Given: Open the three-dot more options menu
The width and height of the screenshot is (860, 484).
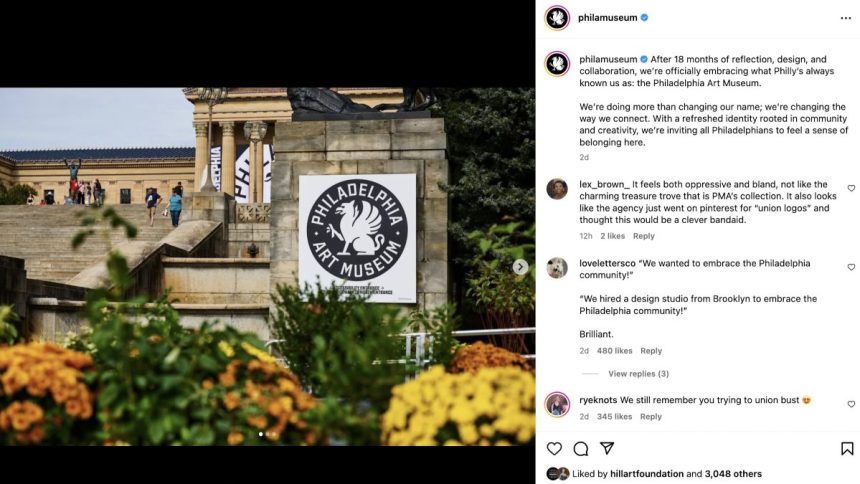Looking at the screenshot, I should pos(846,18).
